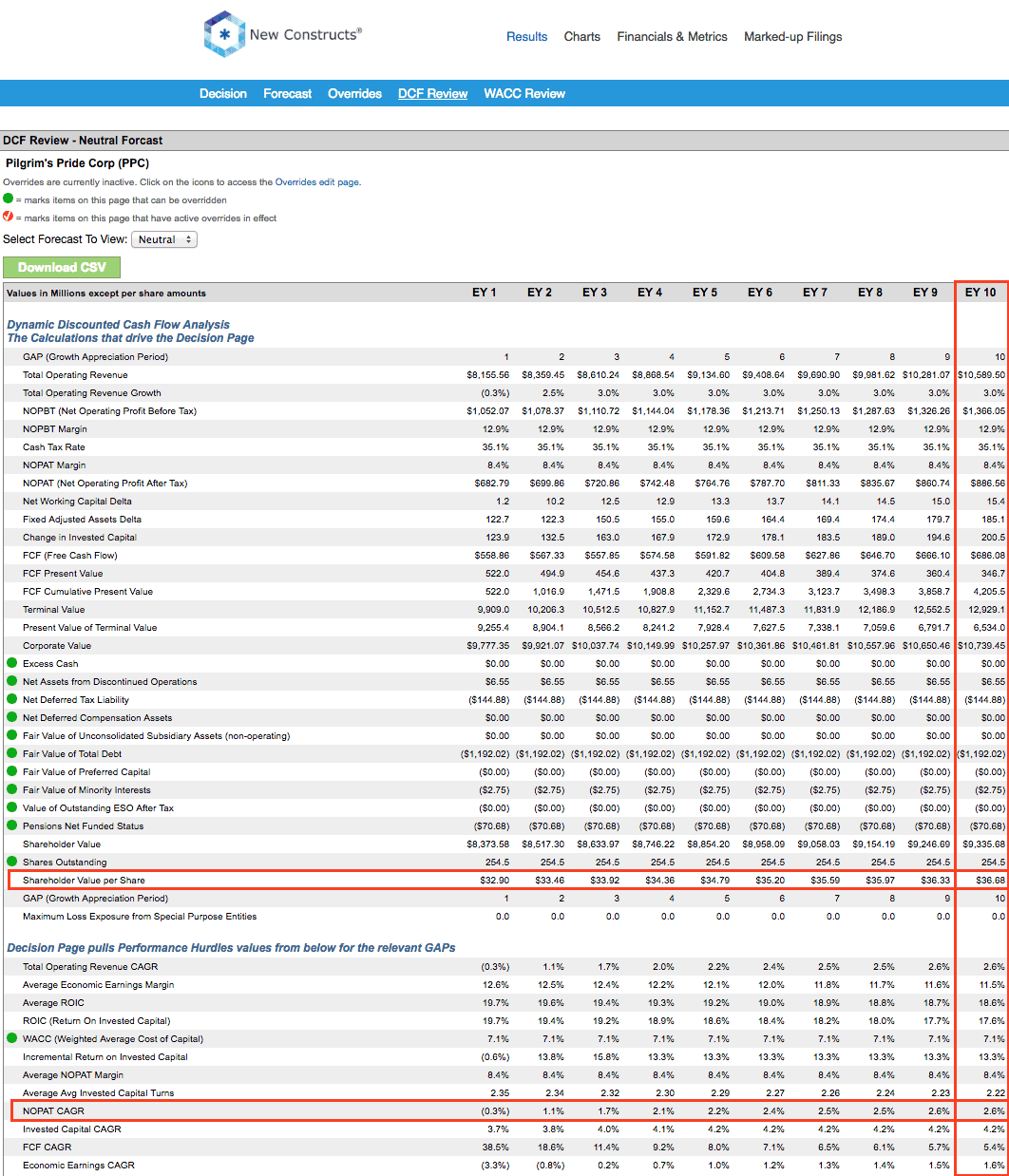Click the Average ROIC row label
This screenshot has width=1009, height=1176.
pos(54,1003)
